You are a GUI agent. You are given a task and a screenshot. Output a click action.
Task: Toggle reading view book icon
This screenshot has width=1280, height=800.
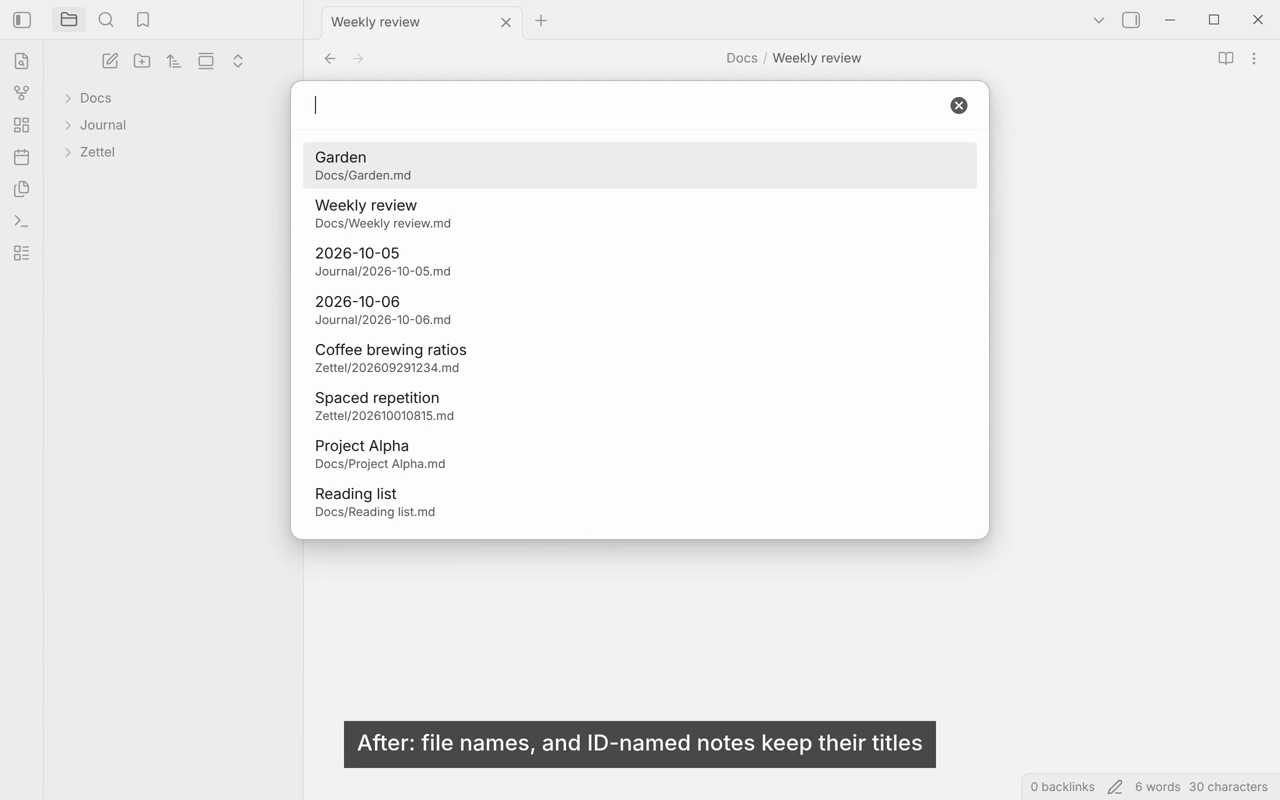[x=1225, y=58]
